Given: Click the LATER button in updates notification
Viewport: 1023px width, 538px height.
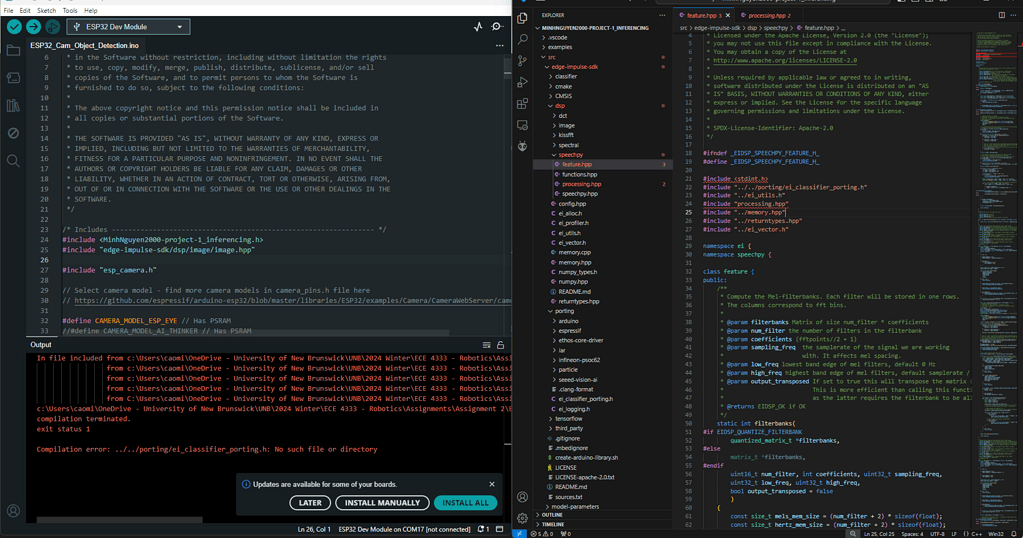Looking at the screenshot, I should tap(310, 503).
